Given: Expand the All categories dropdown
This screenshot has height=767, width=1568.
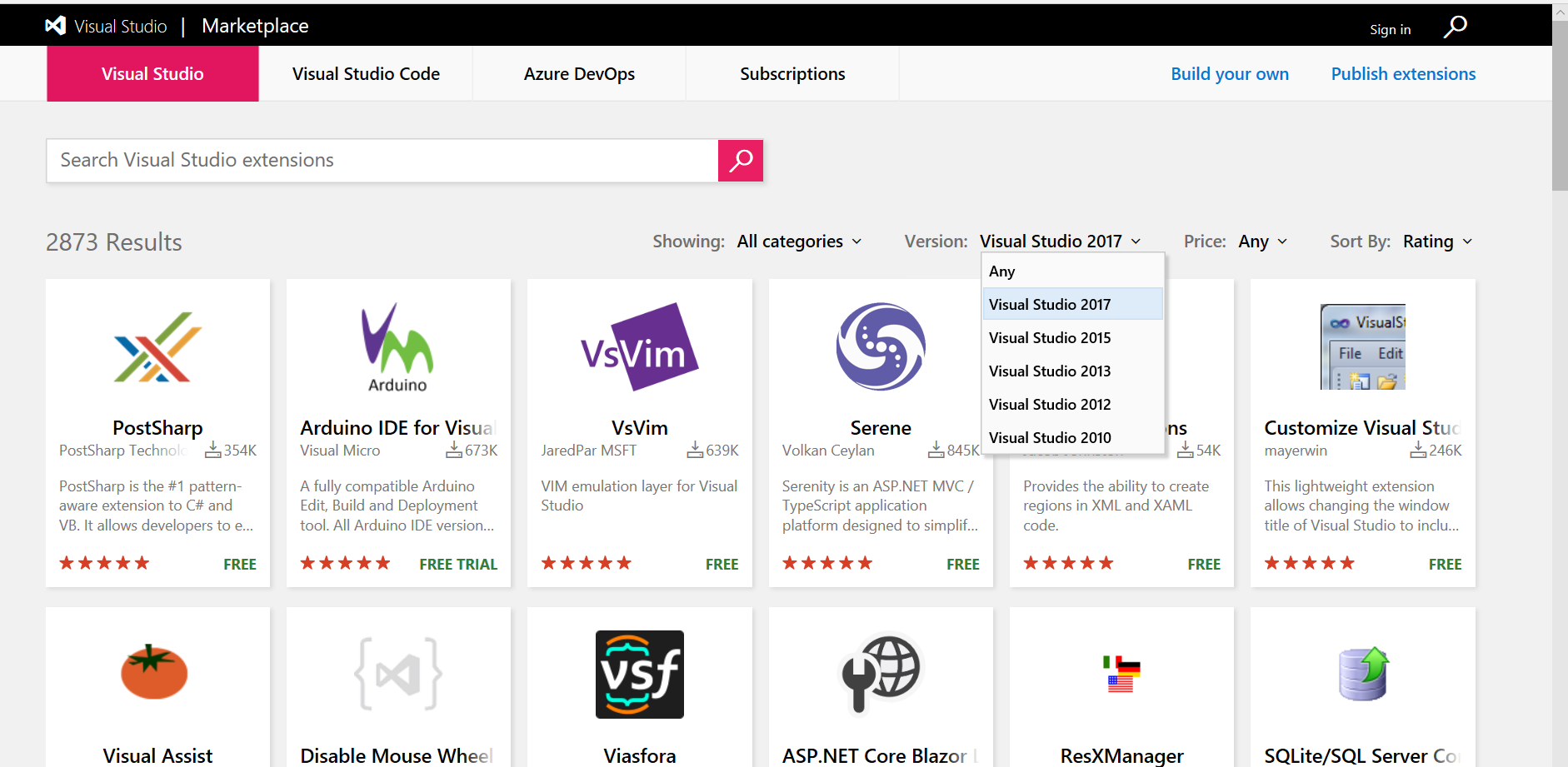Looking at the screenshot, I should point(799,242).
